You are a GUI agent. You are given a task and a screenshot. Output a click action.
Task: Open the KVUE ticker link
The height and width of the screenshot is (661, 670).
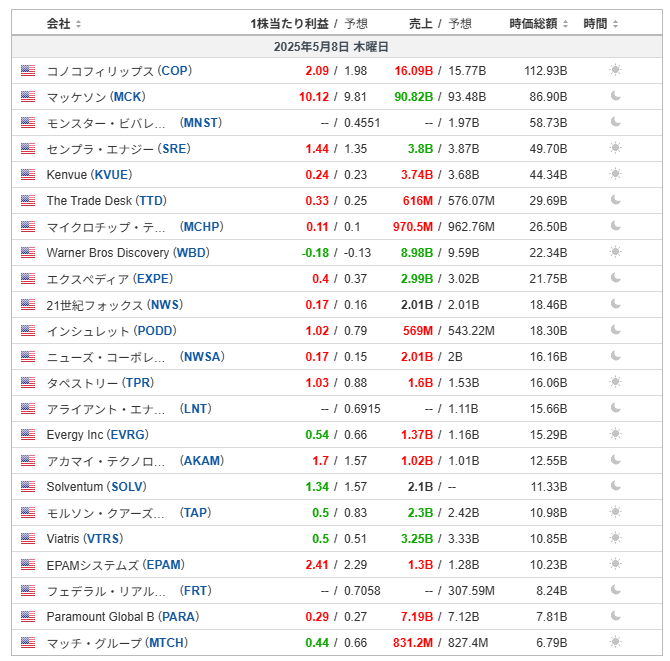(x=111, y=175)
